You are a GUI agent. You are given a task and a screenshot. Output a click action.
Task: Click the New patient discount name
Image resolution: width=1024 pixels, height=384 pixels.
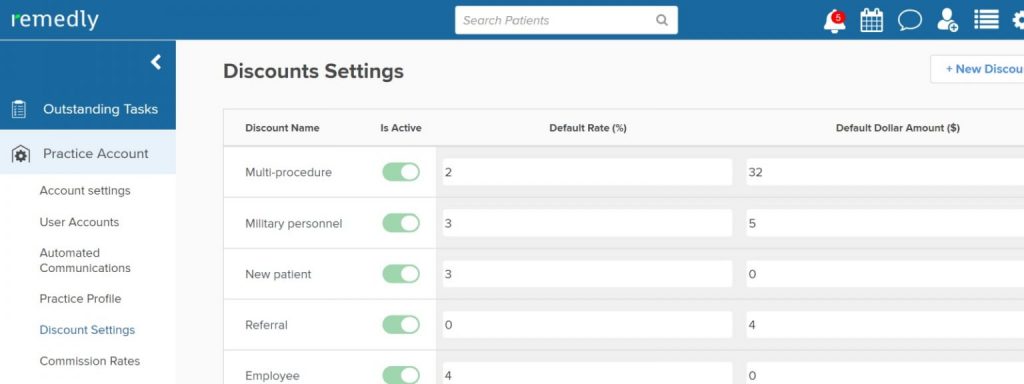click(x=278, y=274)
